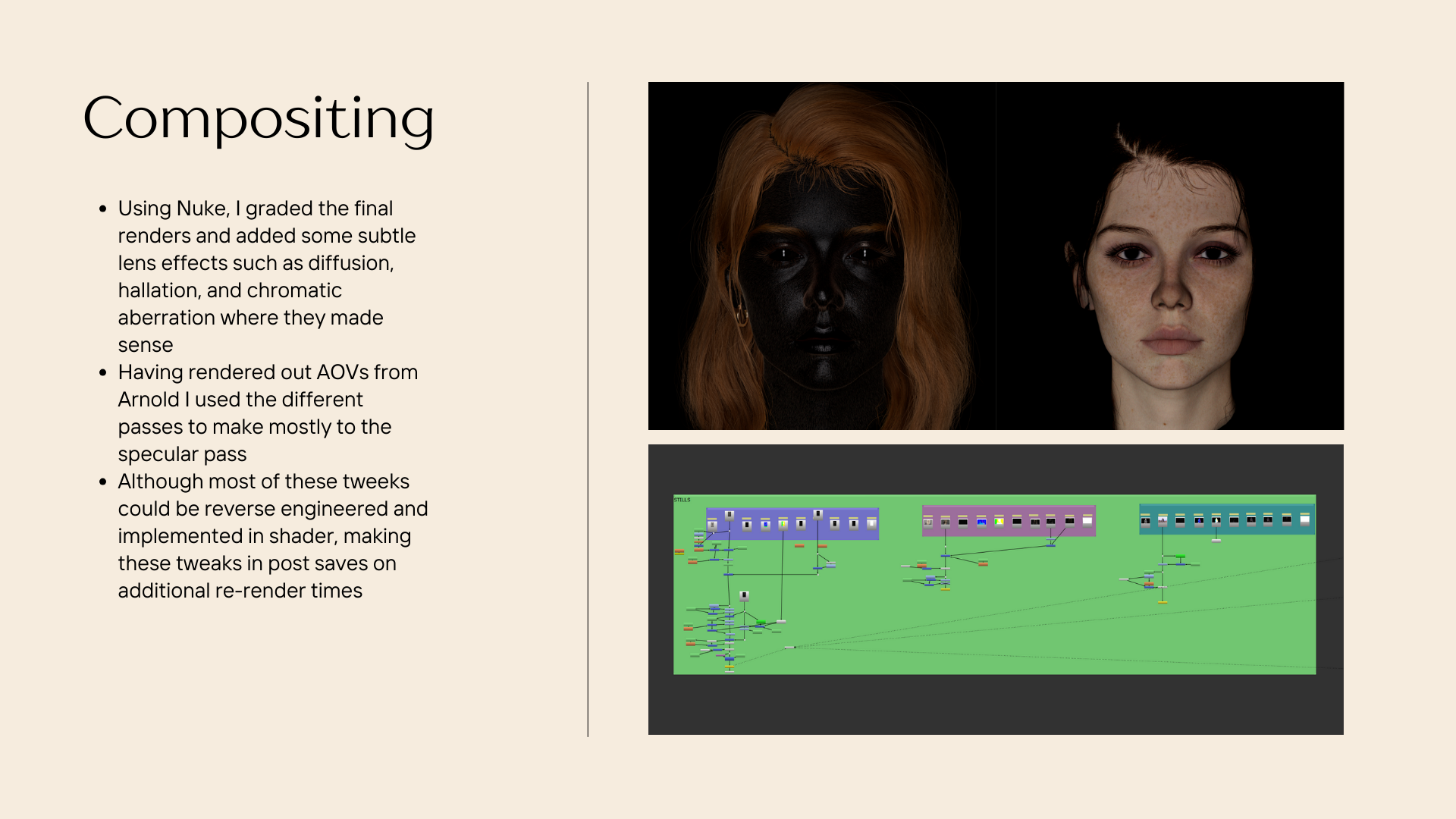Select the yellow-green thumbnail node in mauve backdrop
The width and height of the screenshot is (1456, 819).
click(999, 522)
